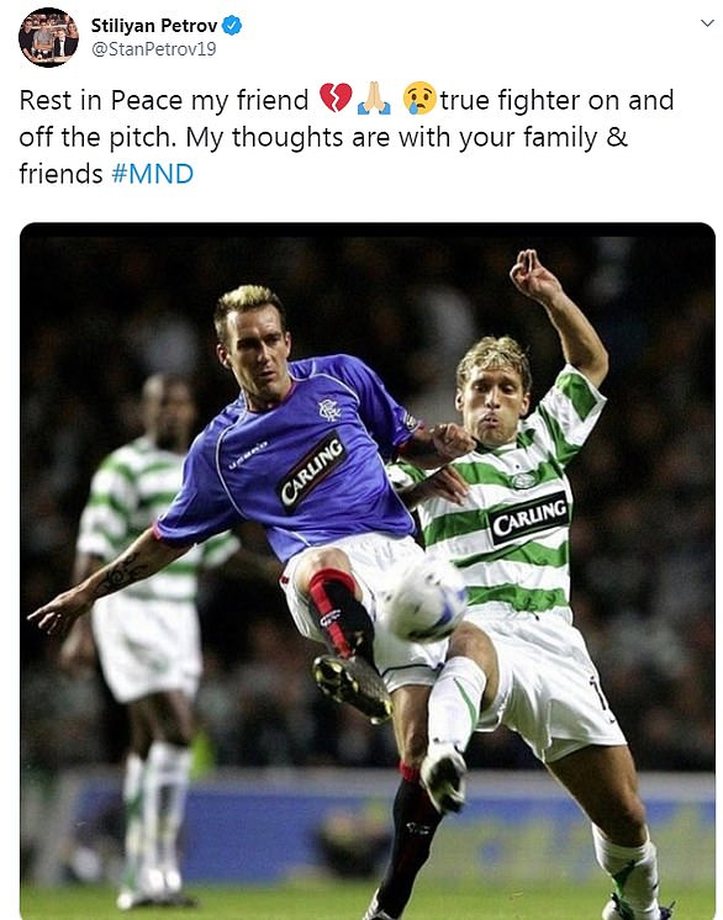The width and height of the screenshot is (723, 920).
Task: Click the word 'friends' before the hashtag
Action: (61, 174)
